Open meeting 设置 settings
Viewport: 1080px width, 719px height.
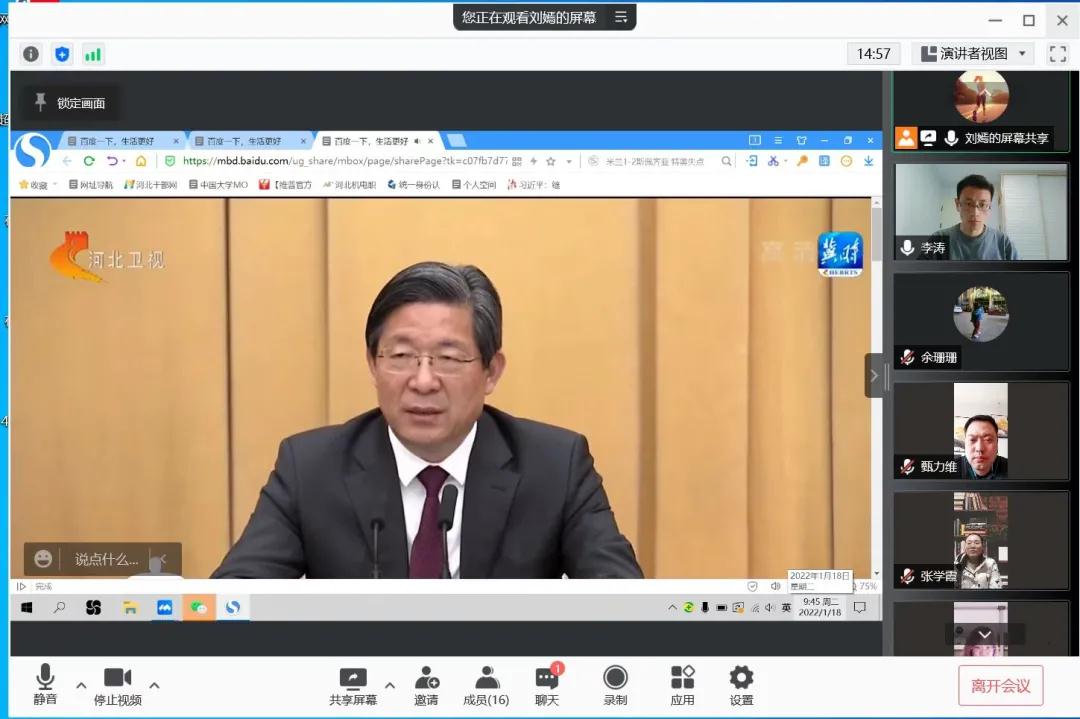741,687
